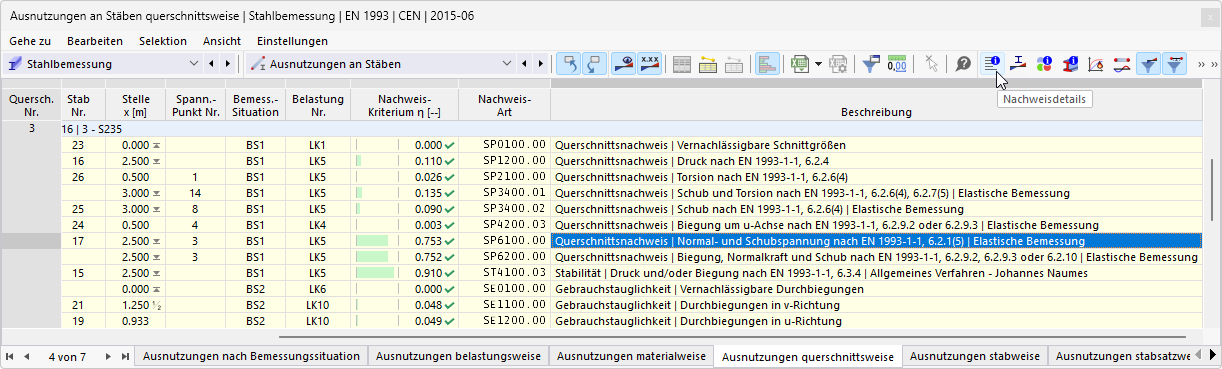The width and height of the screenshot is (1222, 369).
Task: Click the funnel filter icon with blue flag
Action: pyautogui.click(x=870, y=64)
